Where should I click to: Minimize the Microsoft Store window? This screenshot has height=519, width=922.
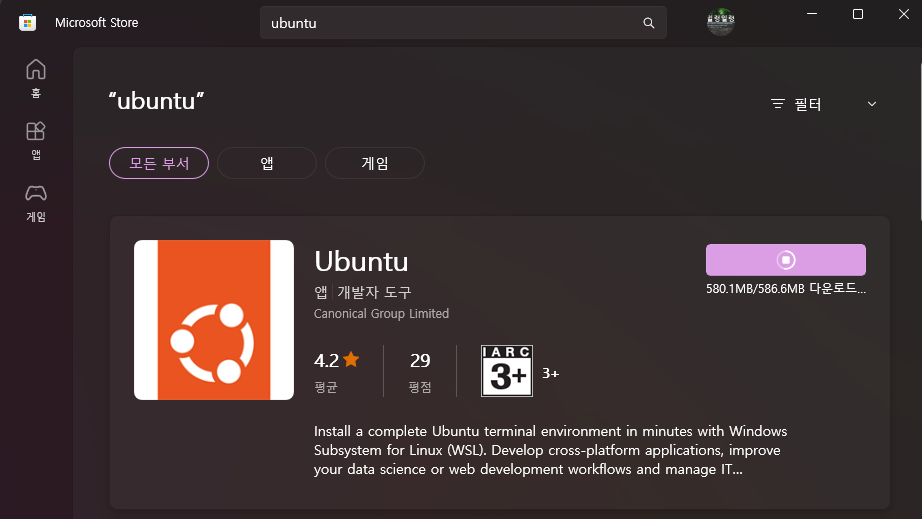tap(812, 14)
